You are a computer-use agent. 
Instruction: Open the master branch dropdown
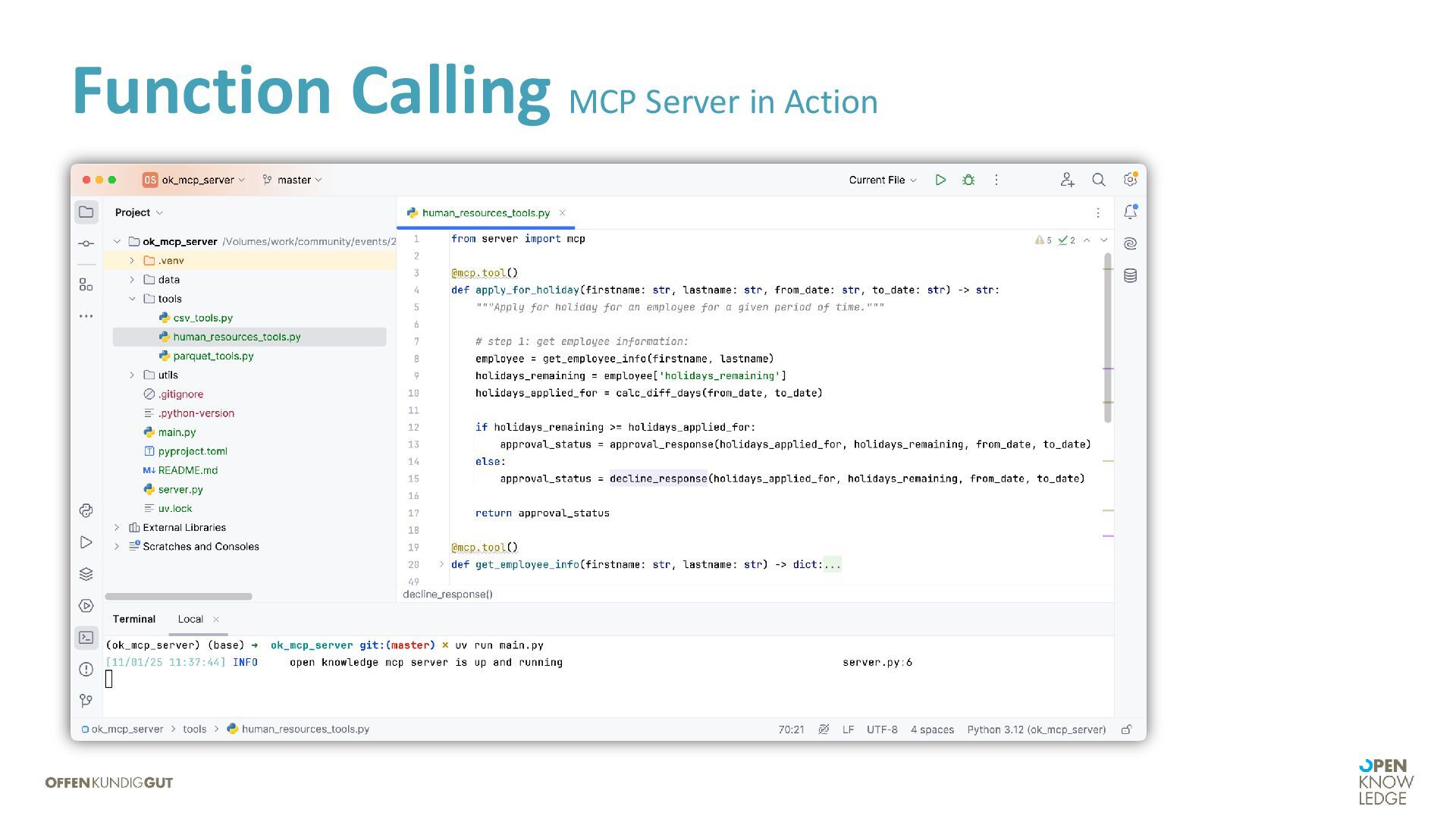pyautogui.click(x=293, y=180)
